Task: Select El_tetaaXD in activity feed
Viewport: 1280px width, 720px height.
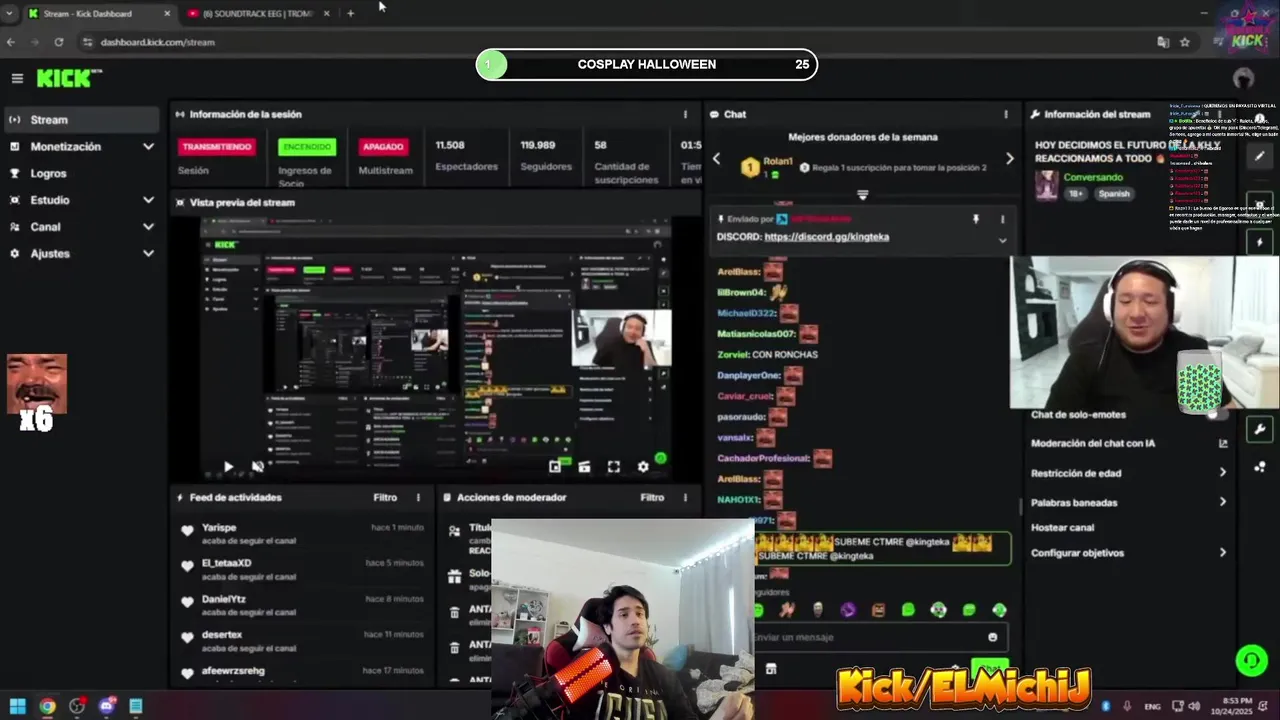Action: click(x=226, y=563)
